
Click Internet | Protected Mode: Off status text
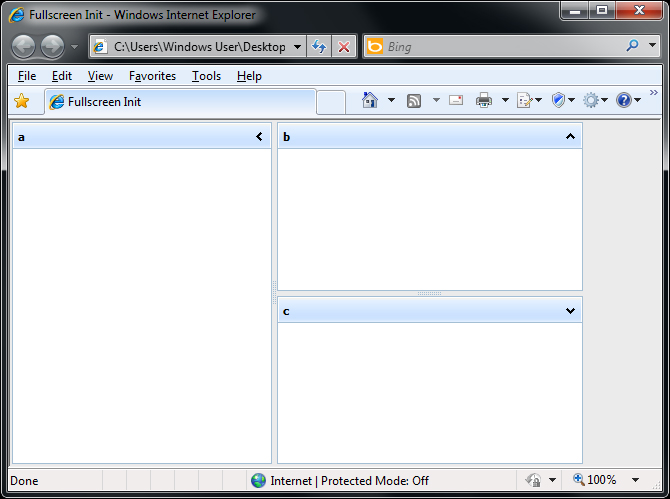point(350,481)
